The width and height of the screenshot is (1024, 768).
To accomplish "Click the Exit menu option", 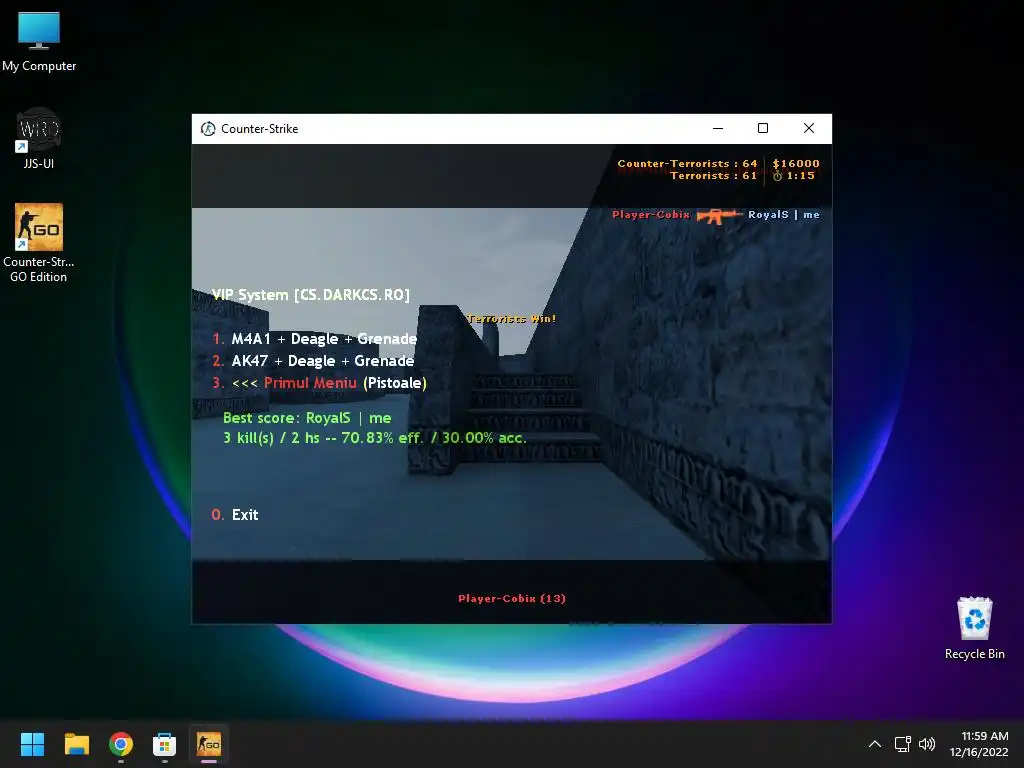I will [235, 515].
